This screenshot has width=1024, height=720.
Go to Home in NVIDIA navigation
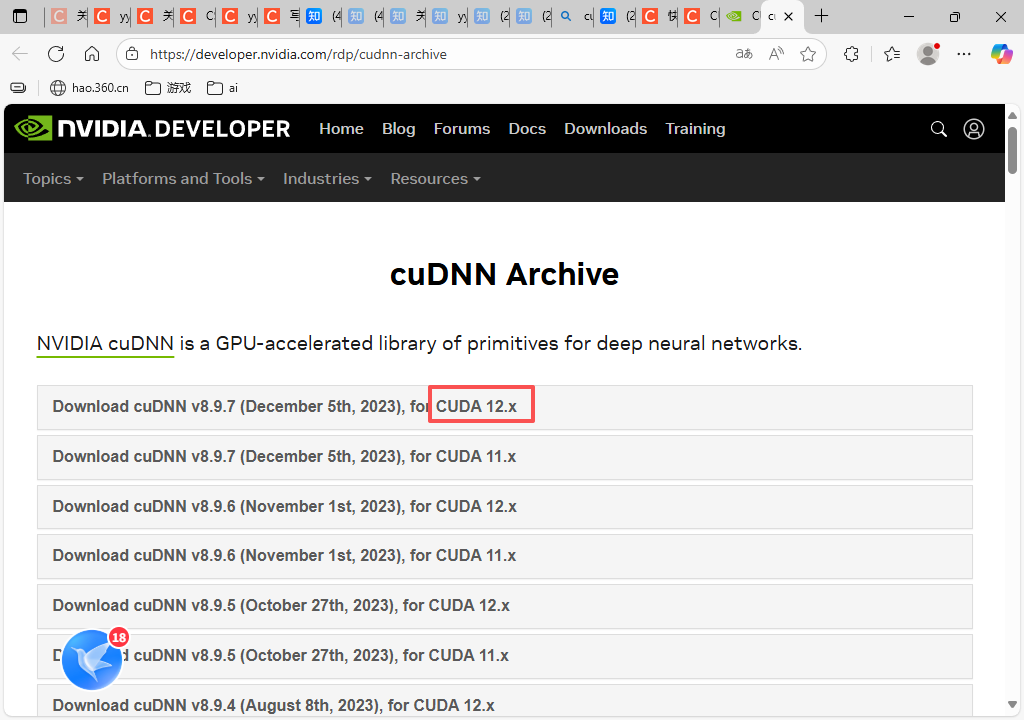pyautogui.click(x=341, y=129)
